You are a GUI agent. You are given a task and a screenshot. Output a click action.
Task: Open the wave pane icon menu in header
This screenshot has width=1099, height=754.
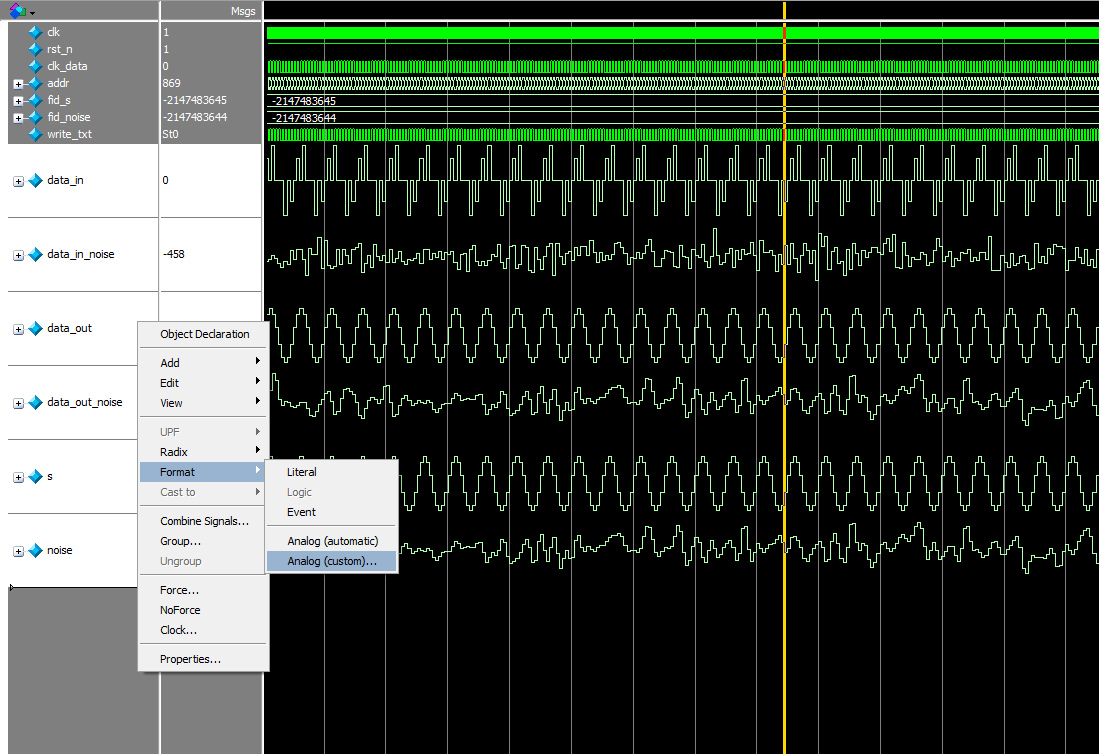tap(22, 11)
